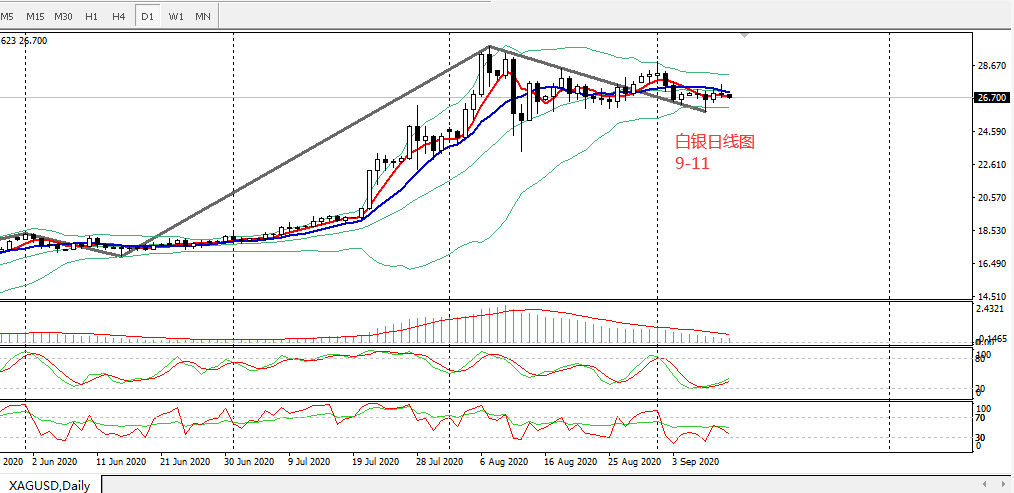1014x493 pixels.
Task: Click the 19 Jul 2020 date label
Action: (378, 462)
